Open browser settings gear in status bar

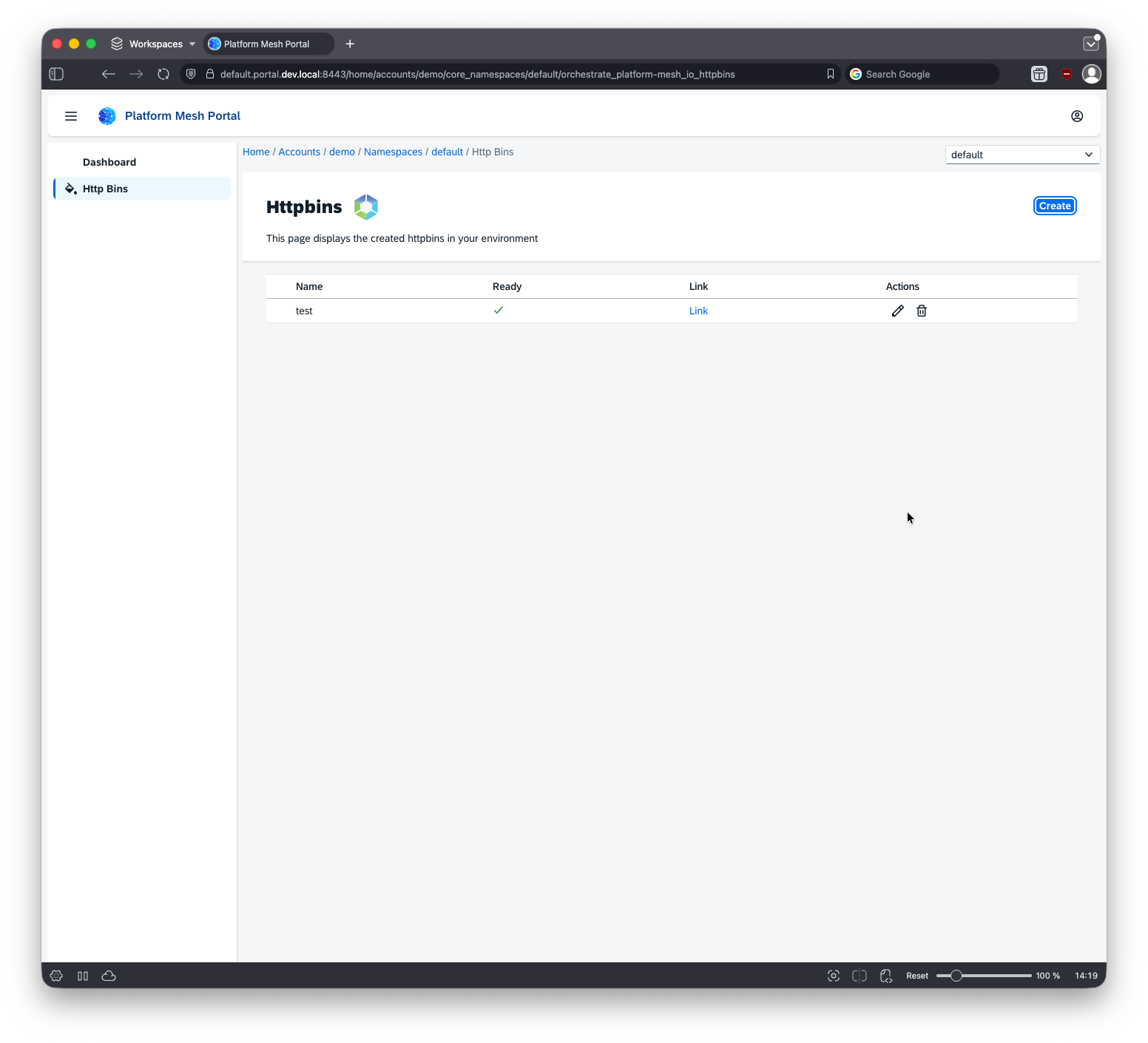click(x=56, y=976)
